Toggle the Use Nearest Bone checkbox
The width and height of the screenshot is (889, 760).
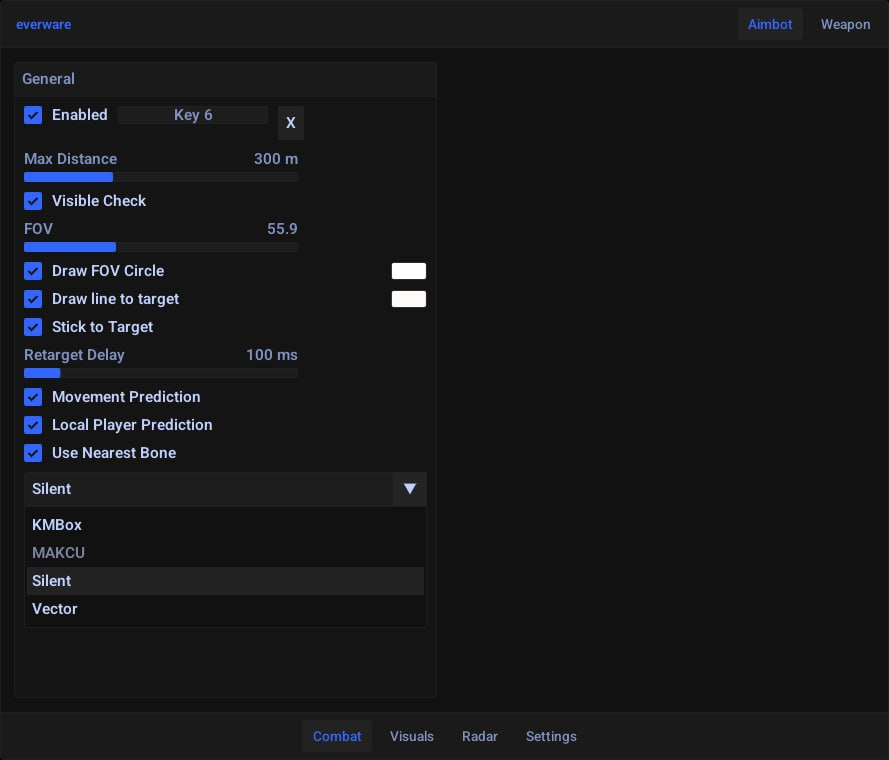33,453
